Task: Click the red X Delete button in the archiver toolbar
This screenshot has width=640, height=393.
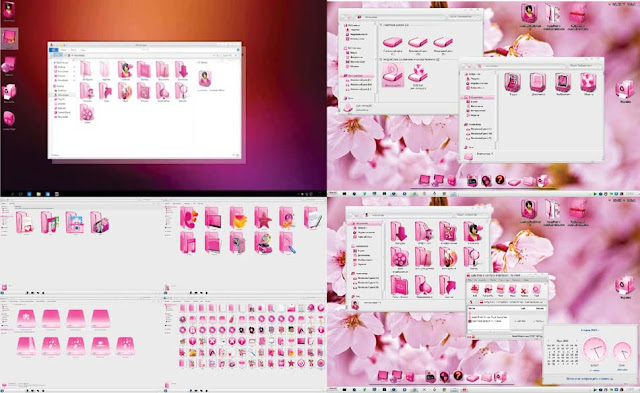Action: click(x=524, y=291)
